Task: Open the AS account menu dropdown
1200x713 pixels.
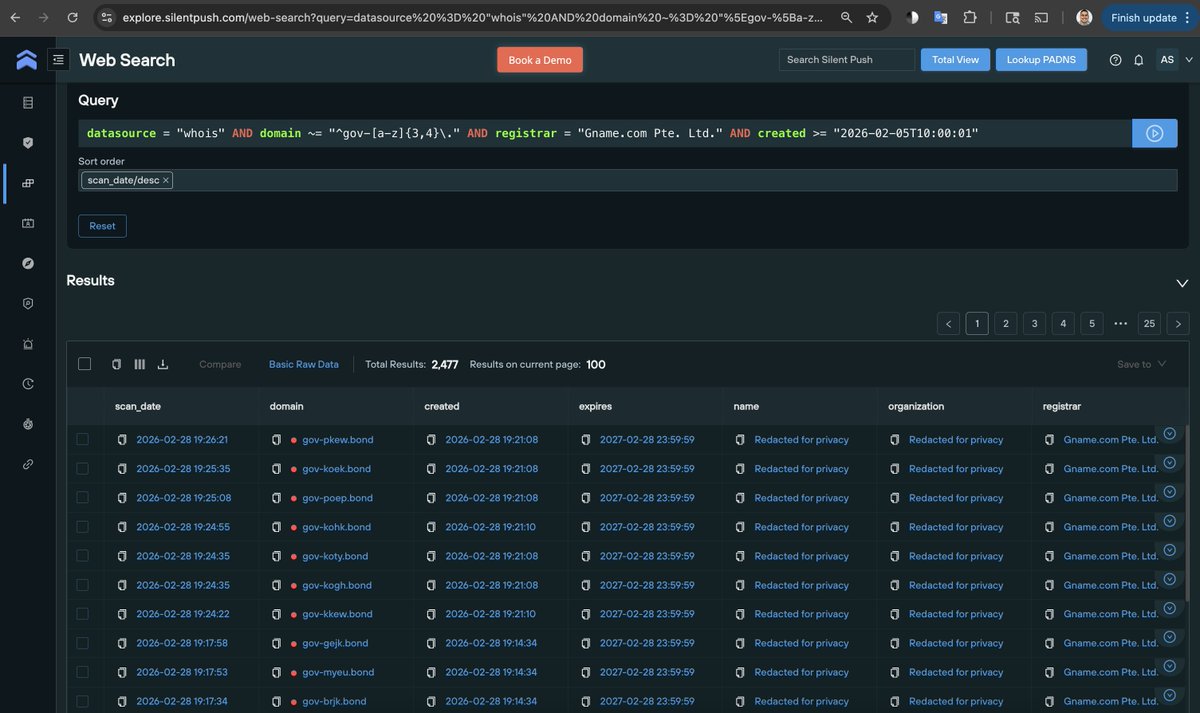Action: 1176,60
